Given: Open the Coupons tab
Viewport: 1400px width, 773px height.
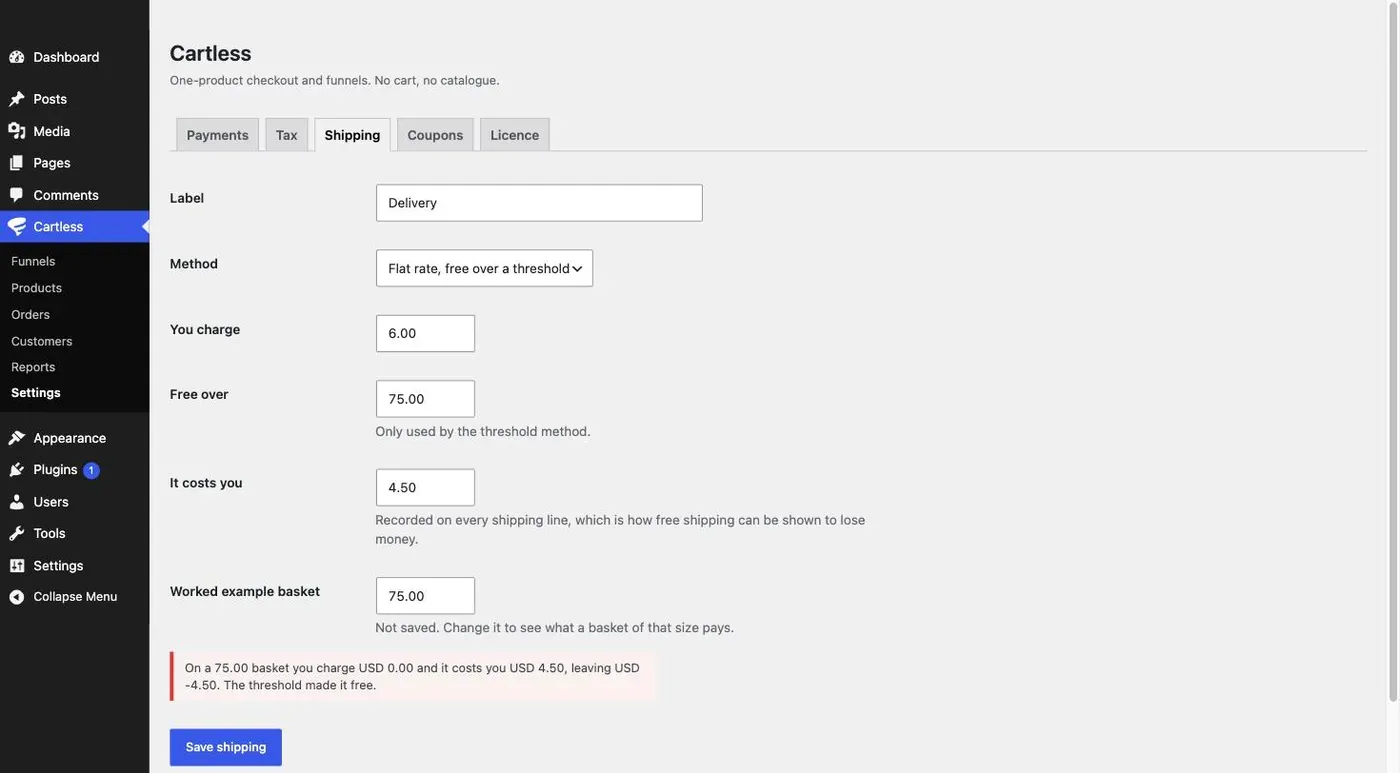Looking at the screenshot, I should (435, 135).
